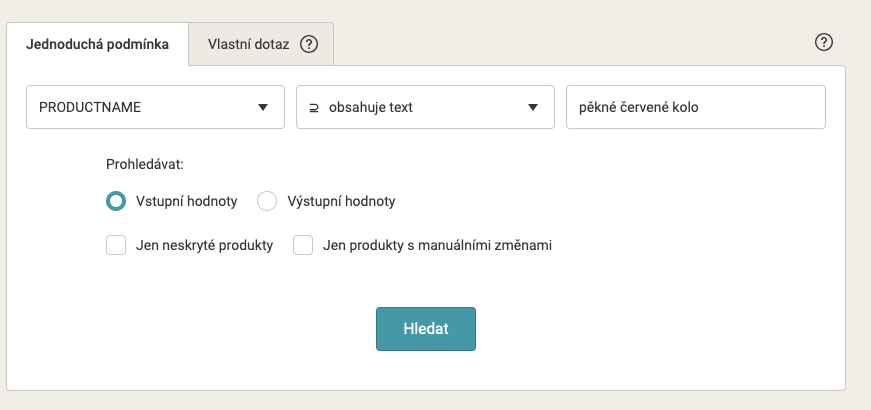871x410 pixels.
Task: Click the PRODUCTNAME dropdown arrow
Action: tap(263, 107)
